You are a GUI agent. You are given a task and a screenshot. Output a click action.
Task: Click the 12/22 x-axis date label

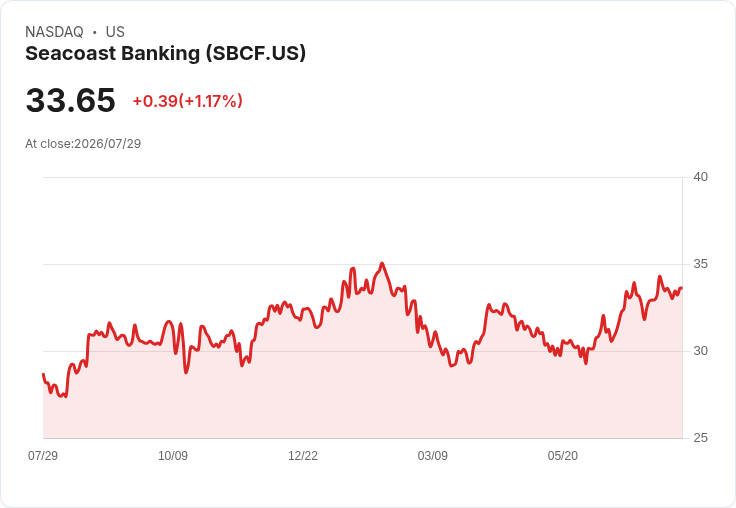(x=303, y=455)
